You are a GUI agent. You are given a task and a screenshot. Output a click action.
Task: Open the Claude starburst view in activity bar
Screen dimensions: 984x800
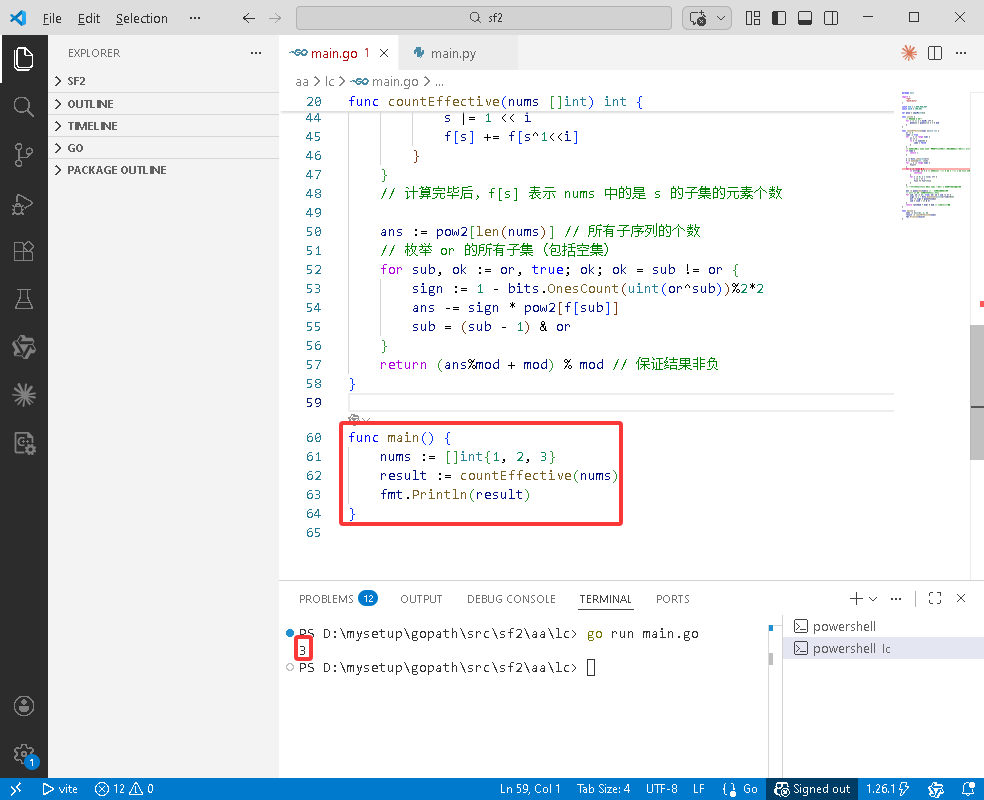pyautogui.click(x=24, y=395)
